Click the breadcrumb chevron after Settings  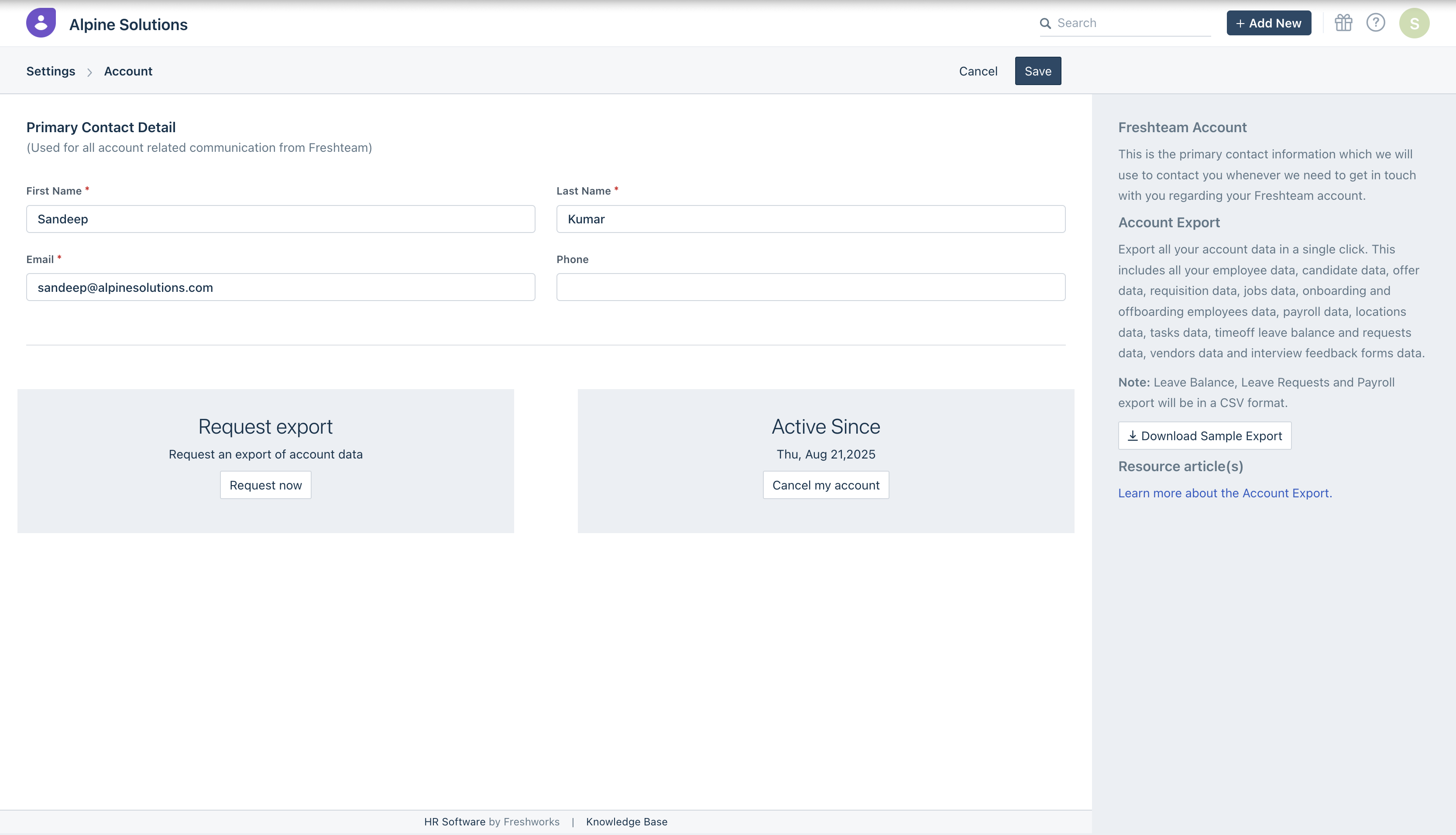89,72
